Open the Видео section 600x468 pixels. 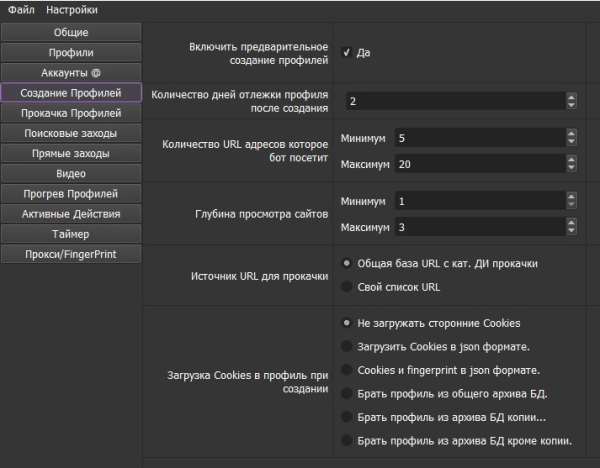pyautogui.click(x=71, y=173)
